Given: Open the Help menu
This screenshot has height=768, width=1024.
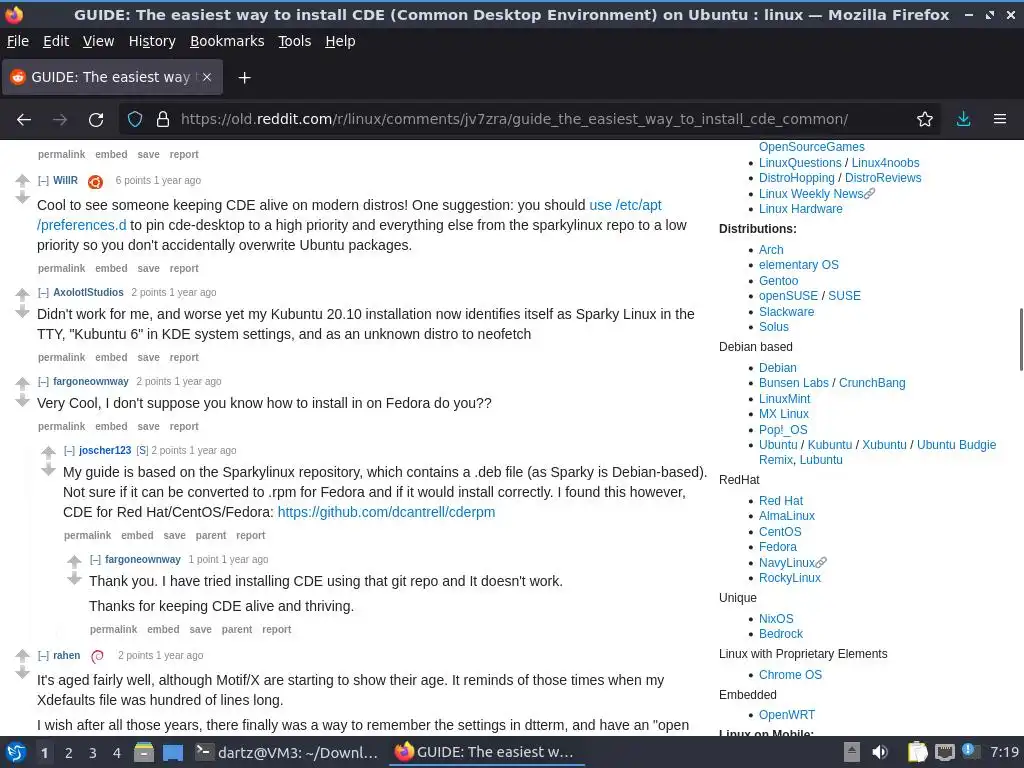Looking at the screenshot, I should [340, 41].
